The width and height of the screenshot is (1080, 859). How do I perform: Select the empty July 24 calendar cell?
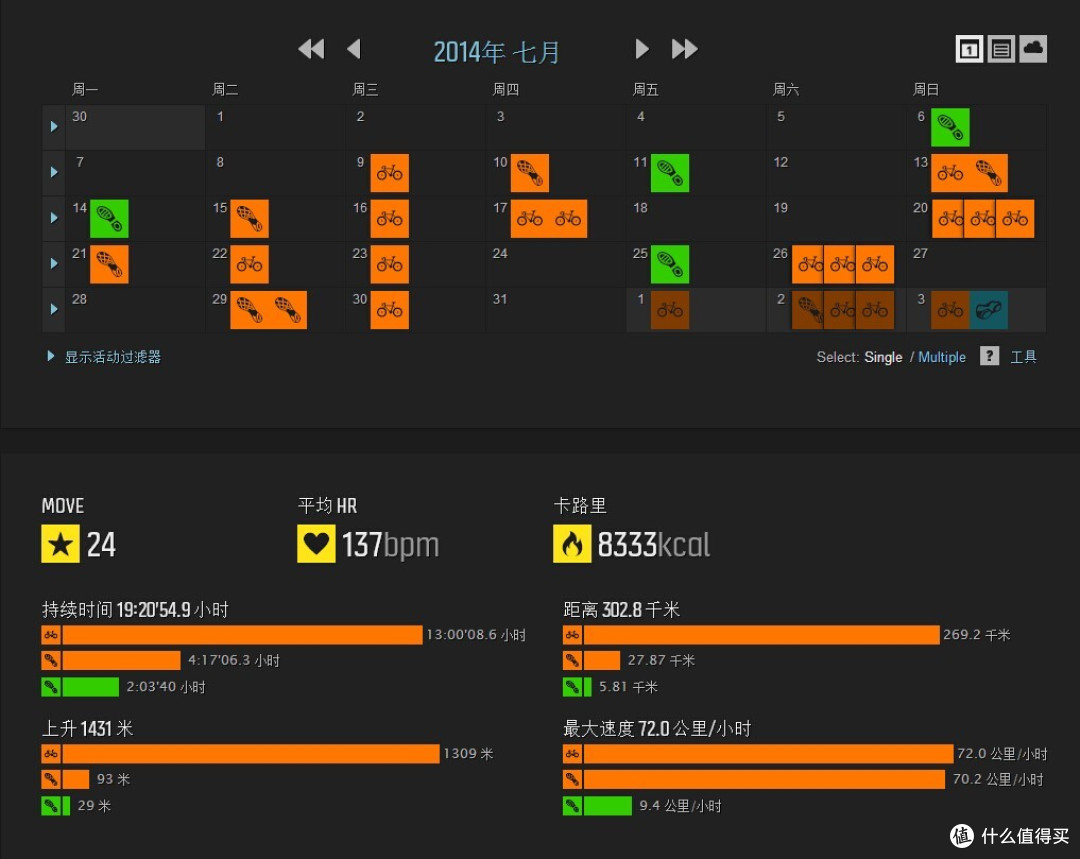pyautogui.click(x=556, y=265)
